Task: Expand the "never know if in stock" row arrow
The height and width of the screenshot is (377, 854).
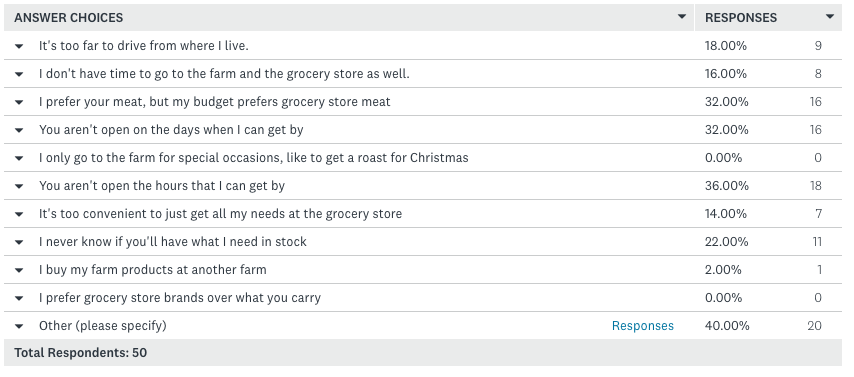Action: pyautogui.click(x=19, y=242)
